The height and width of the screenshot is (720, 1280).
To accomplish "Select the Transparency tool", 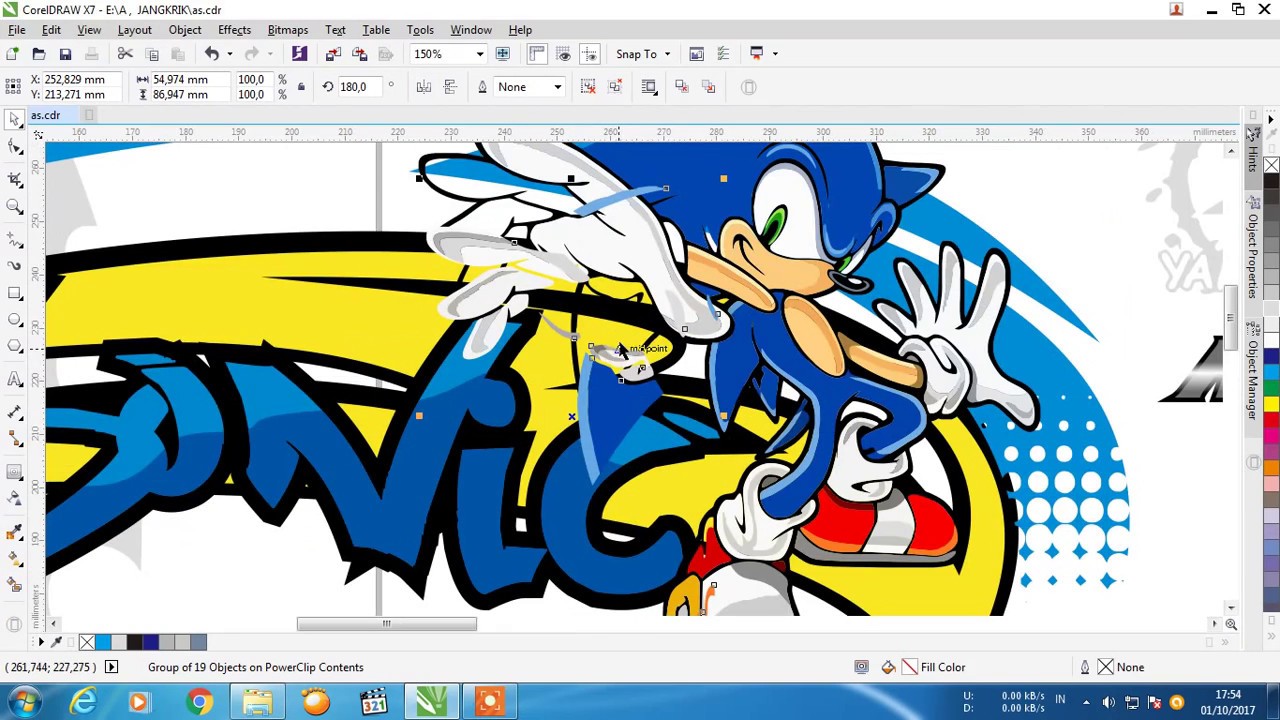I will [x=15, y=498].
